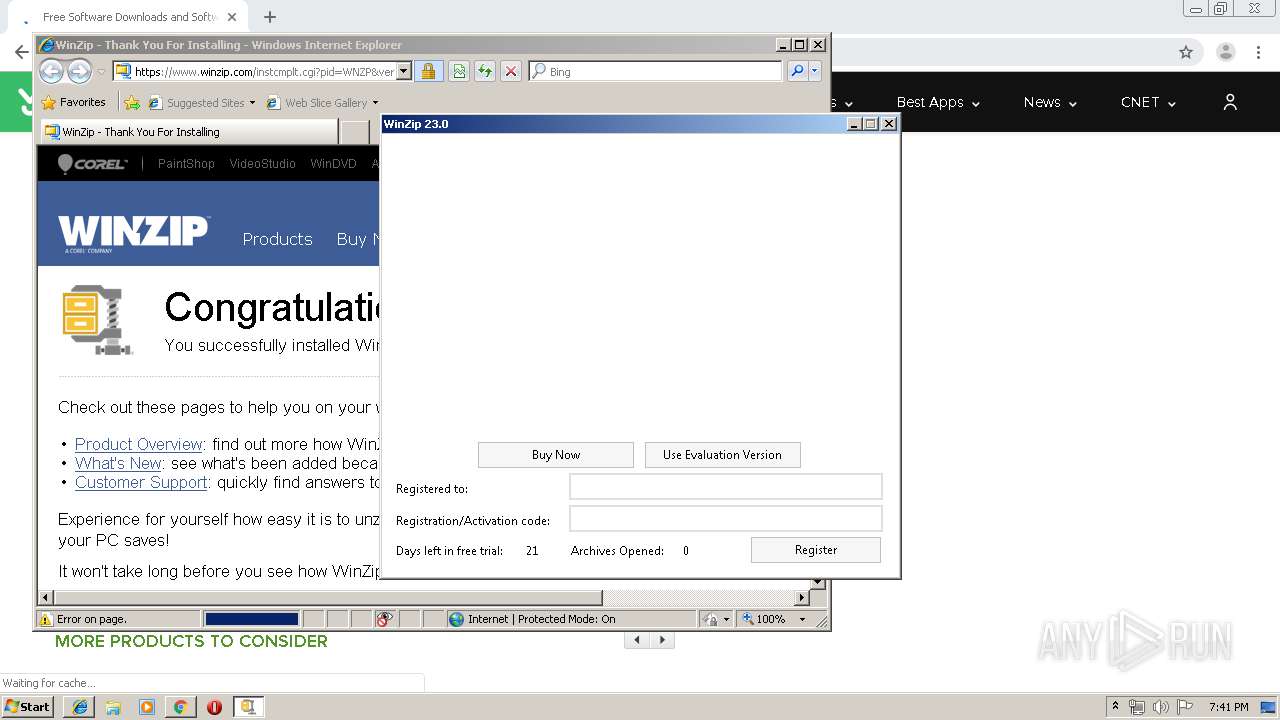Click the website user account icon
Image resolution: width=1280 pixels, height=720 pixels.
(1230, 102)
